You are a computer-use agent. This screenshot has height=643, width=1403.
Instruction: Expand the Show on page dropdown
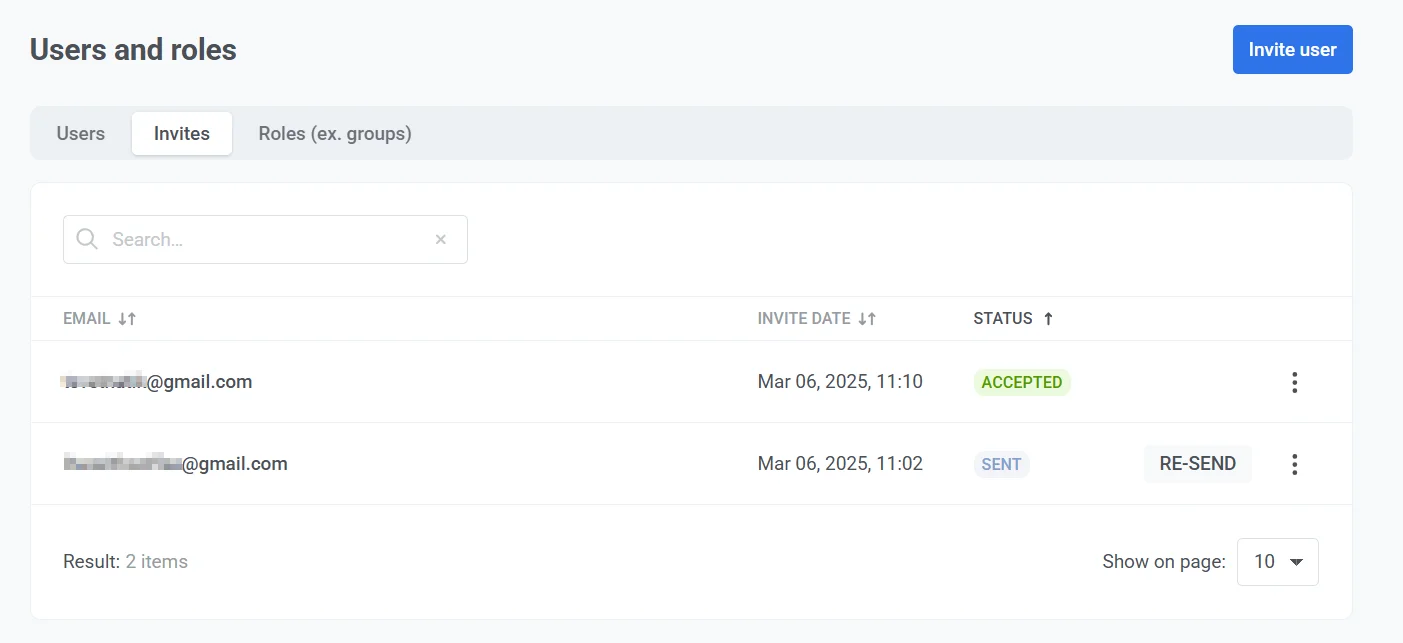point(1277,562)
